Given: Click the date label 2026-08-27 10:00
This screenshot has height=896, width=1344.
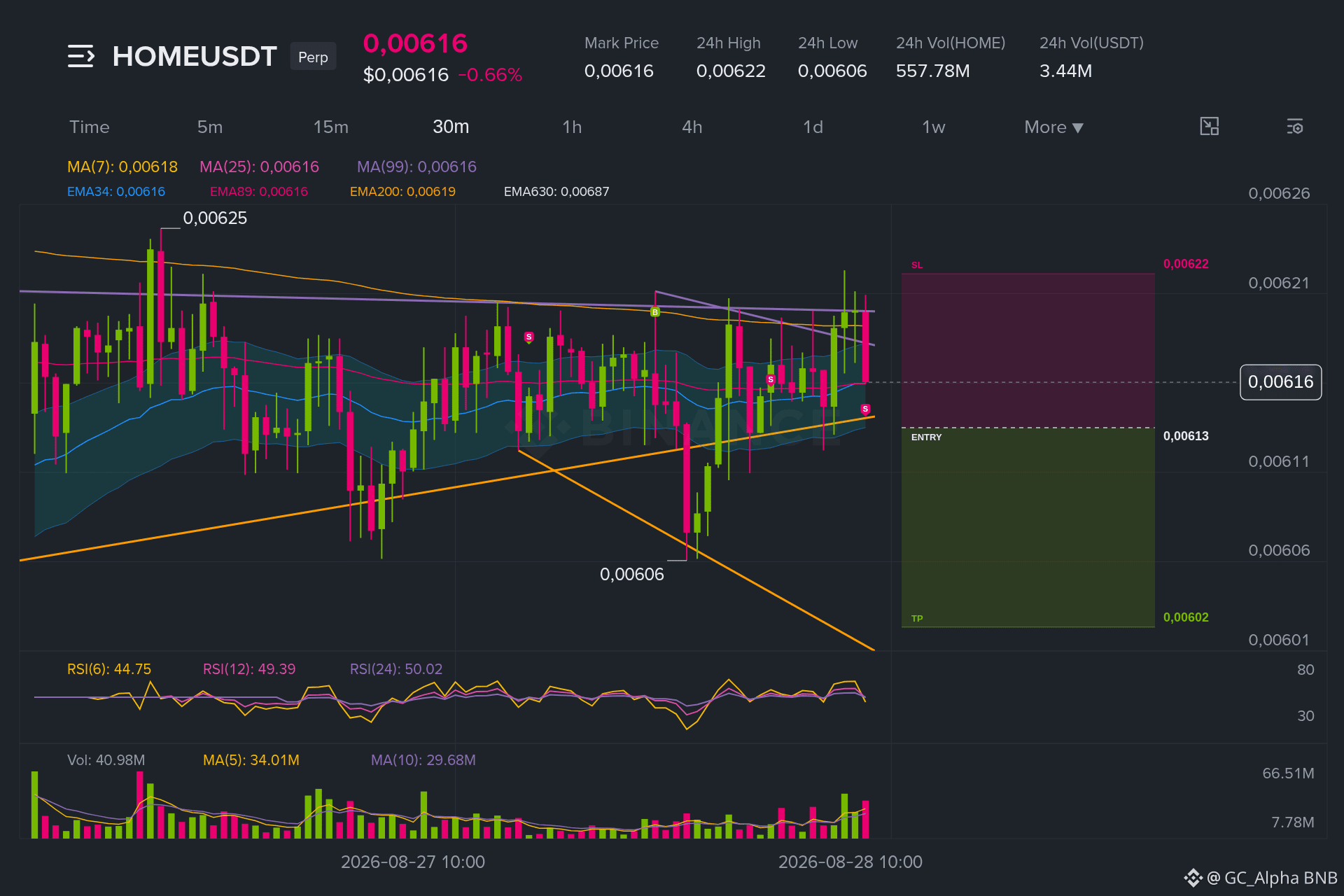Looking at the screenshot, I should pyautogui.click(x=413, y=862).
